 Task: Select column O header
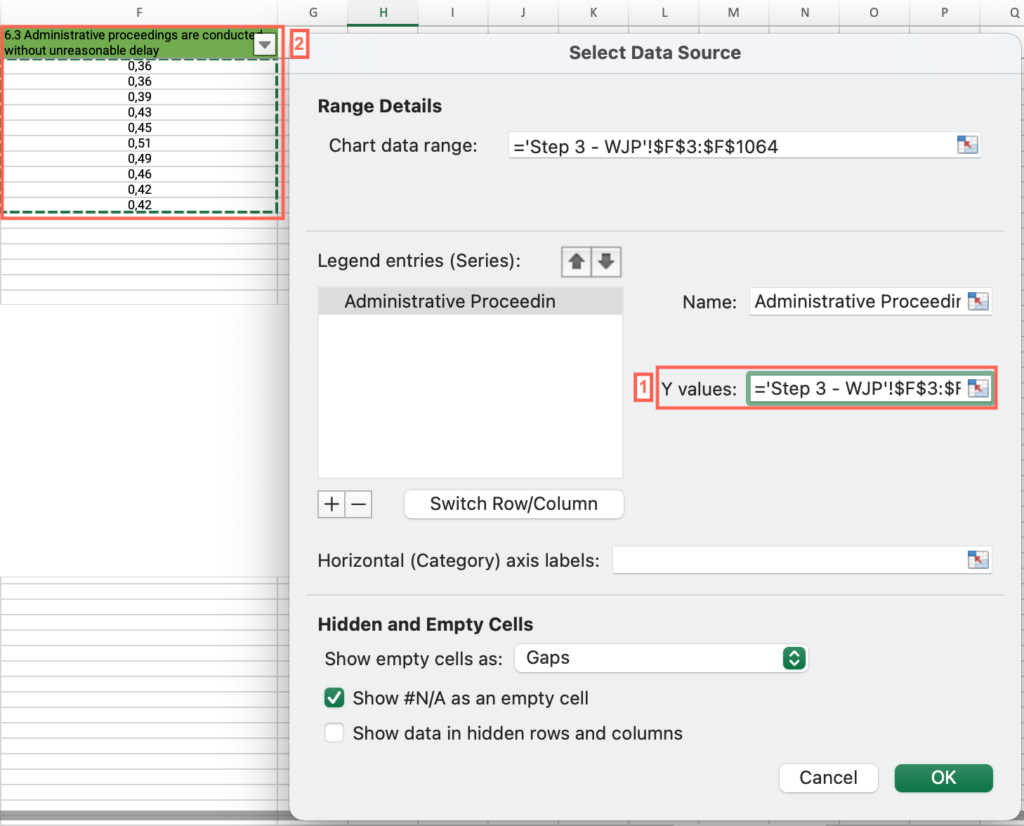[874, 12]
